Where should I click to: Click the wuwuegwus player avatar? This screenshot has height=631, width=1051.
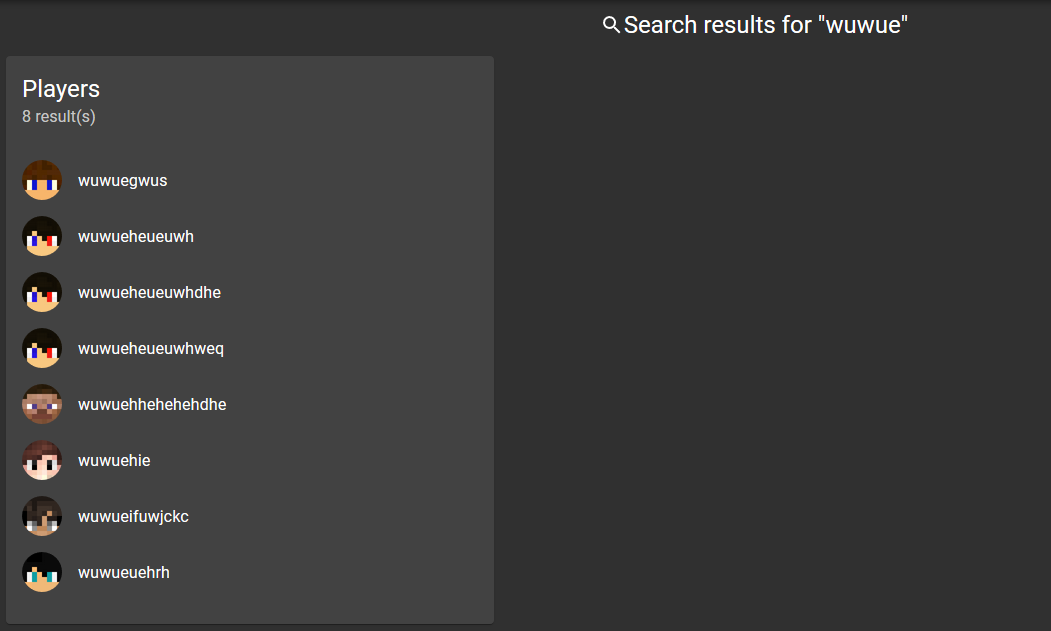pyautogui.click(x=42, y=180)
